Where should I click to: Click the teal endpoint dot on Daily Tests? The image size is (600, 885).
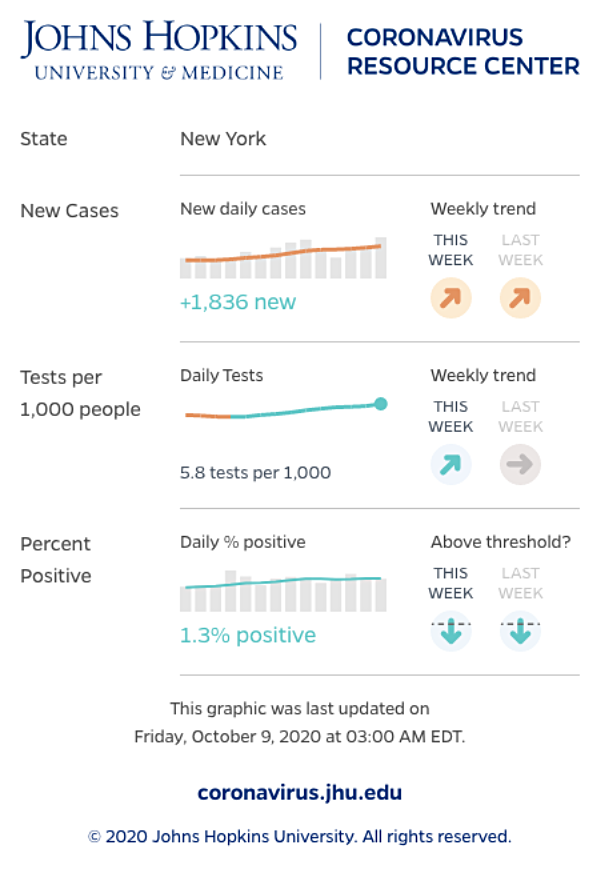[x=381, y=404]
